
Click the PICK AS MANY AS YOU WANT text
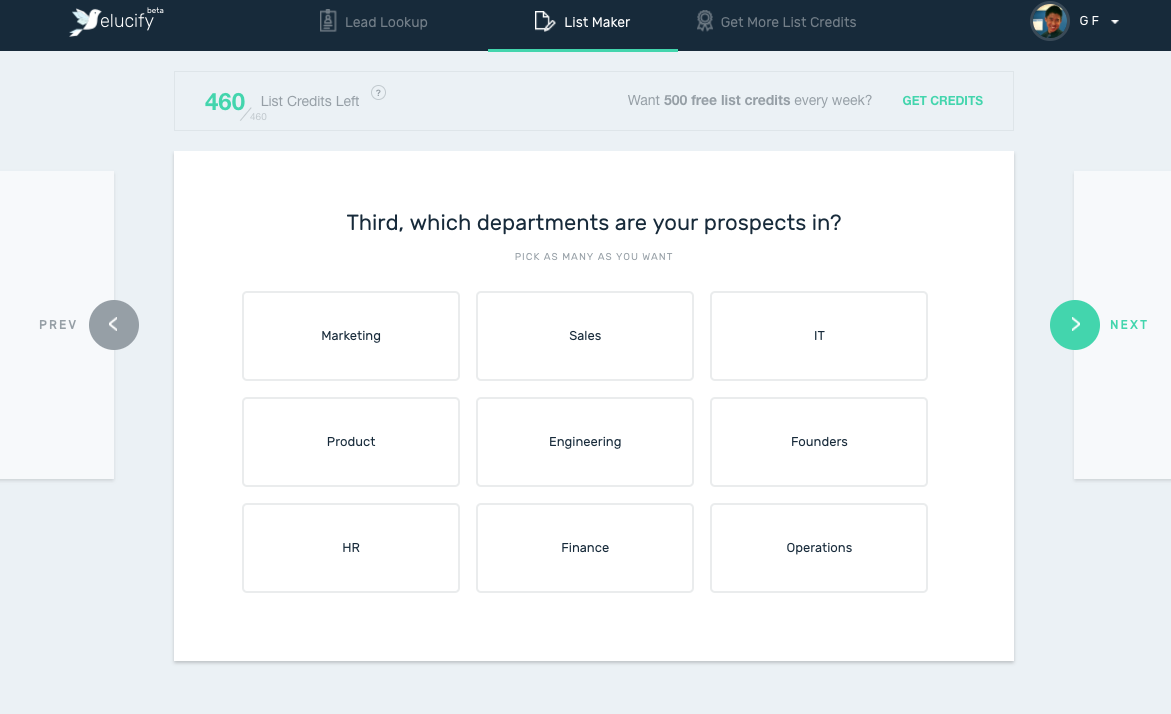point(594,257)
